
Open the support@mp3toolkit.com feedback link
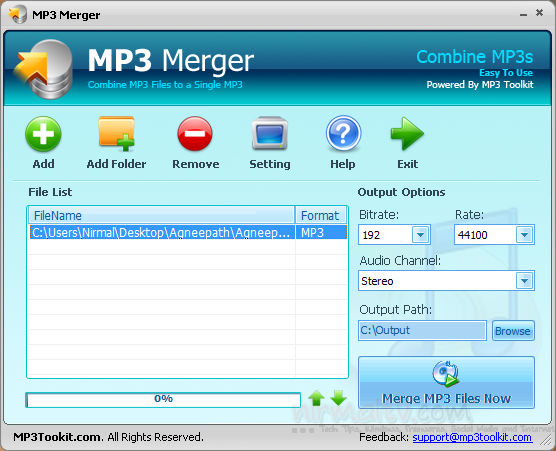(472, 437)
